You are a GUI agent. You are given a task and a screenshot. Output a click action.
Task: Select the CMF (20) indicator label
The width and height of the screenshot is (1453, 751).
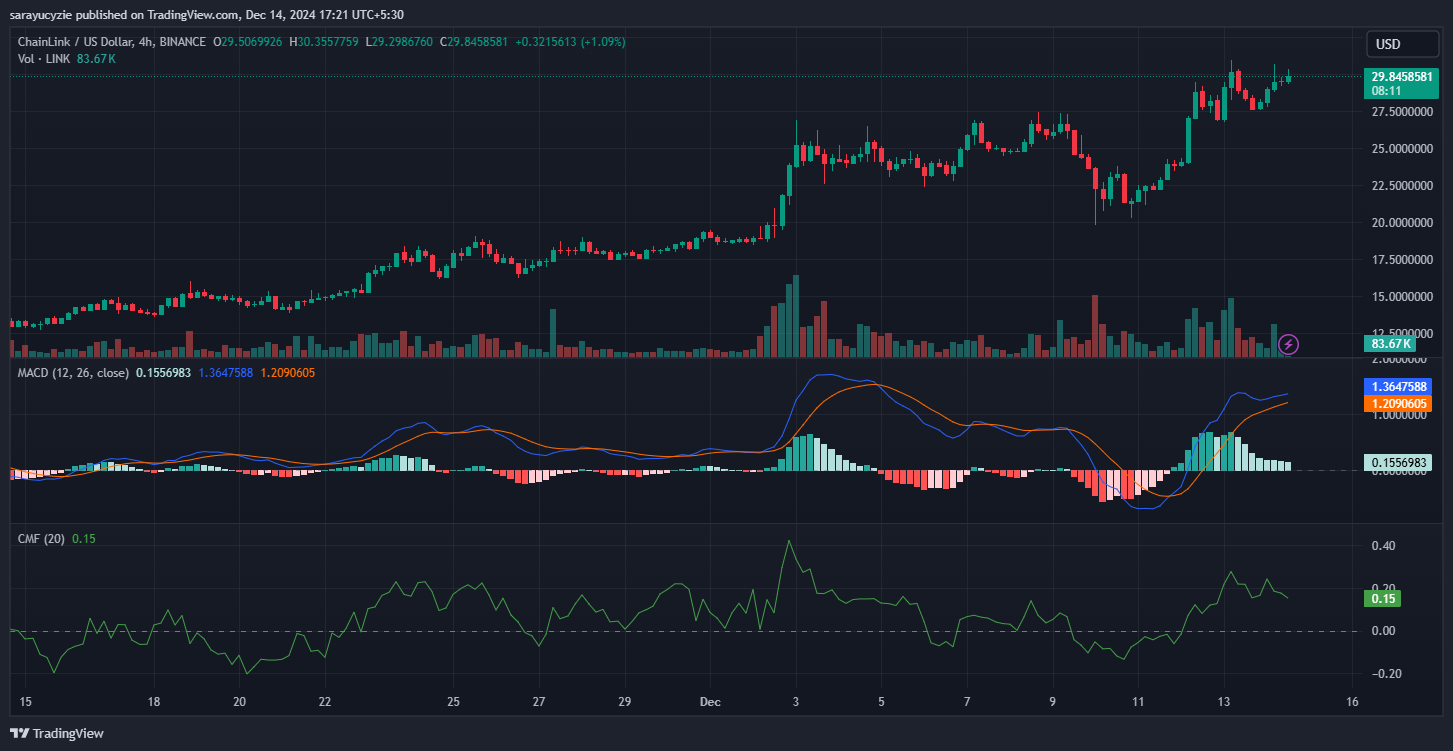coord(41,538)
